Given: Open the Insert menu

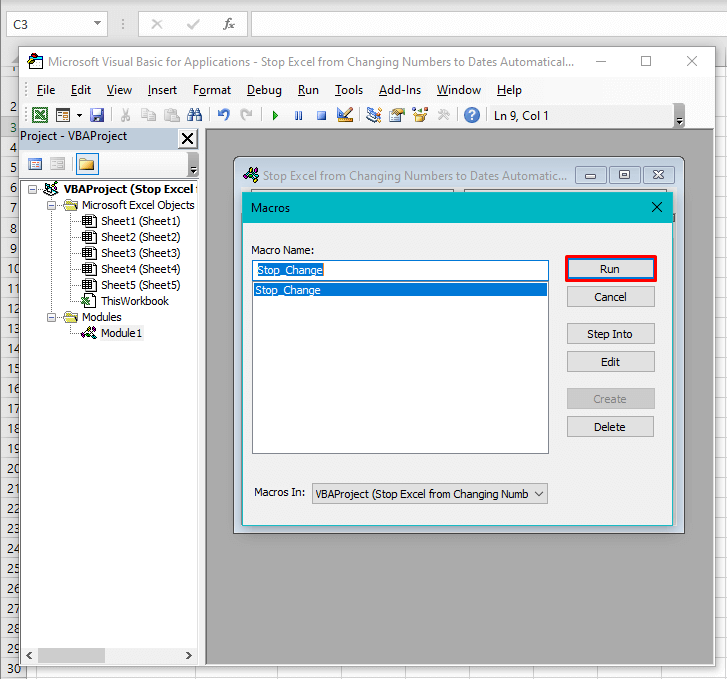Looking at the screenshot, I should click(162, 90).
